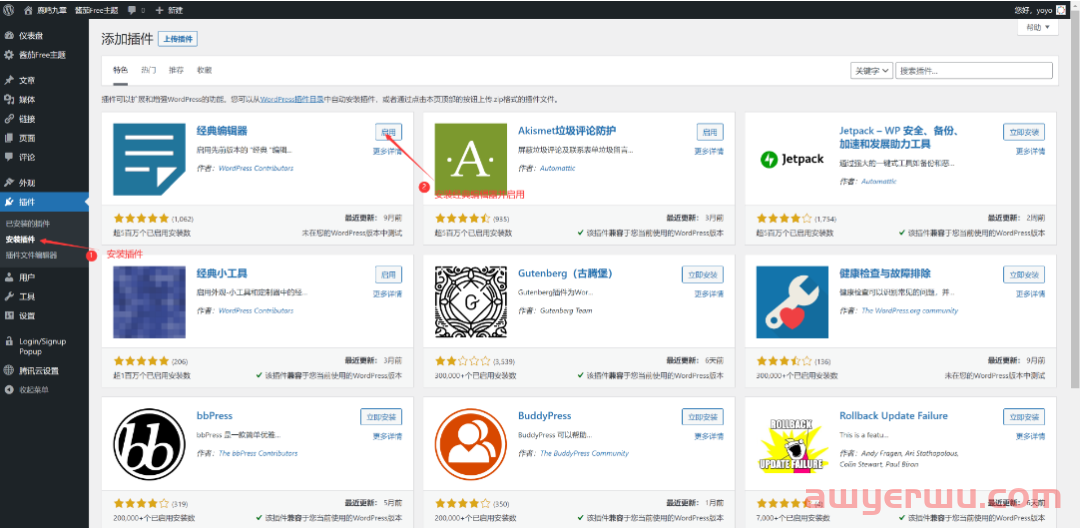Image resolution: width=1080 pixels, height=528 pixels.
Task: Click 立即安装 for BuddyPress
Action: click(703, 416)
